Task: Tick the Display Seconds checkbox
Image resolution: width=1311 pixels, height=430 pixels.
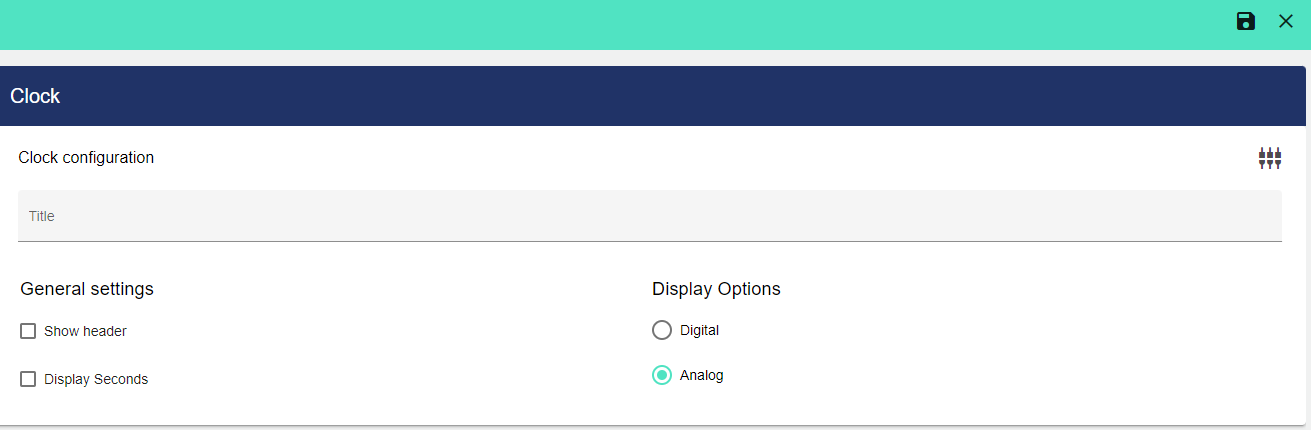Action: 28,379
